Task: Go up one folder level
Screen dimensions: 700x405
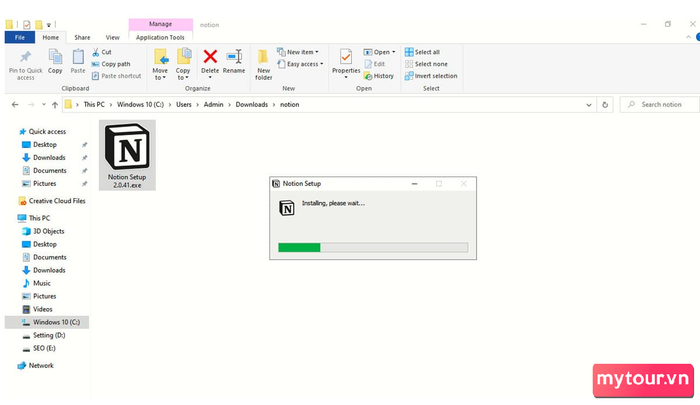Action: (55, 104)
